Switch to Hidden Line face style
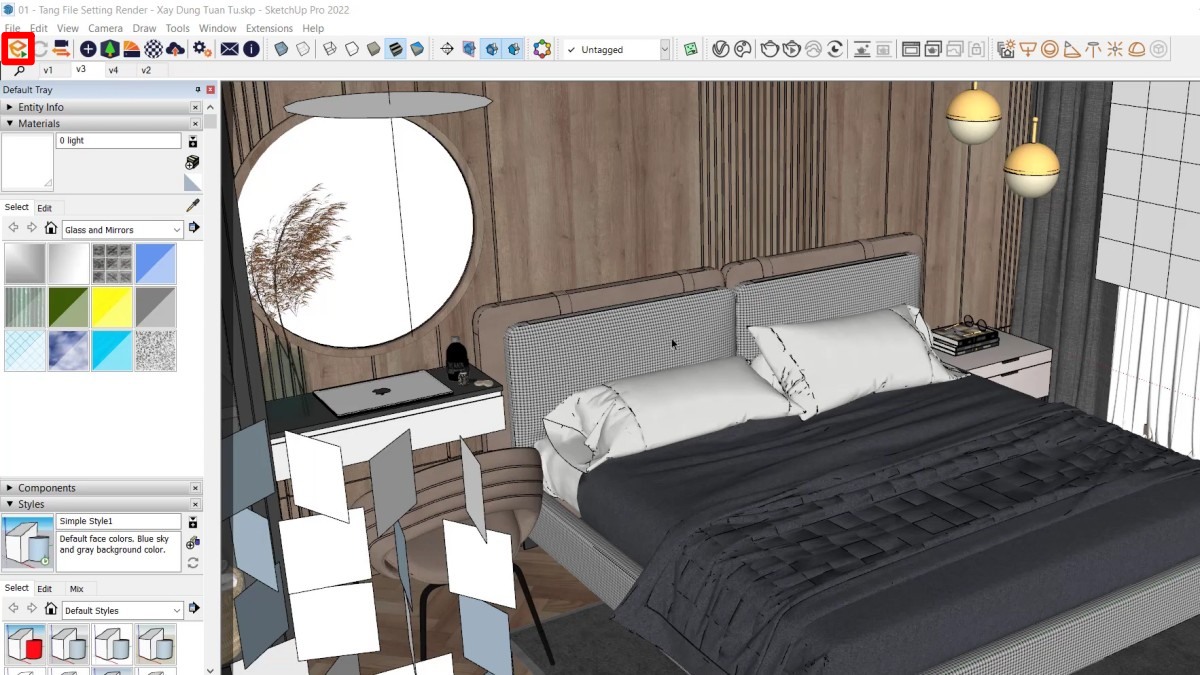1200x675 pixels. 352,49
